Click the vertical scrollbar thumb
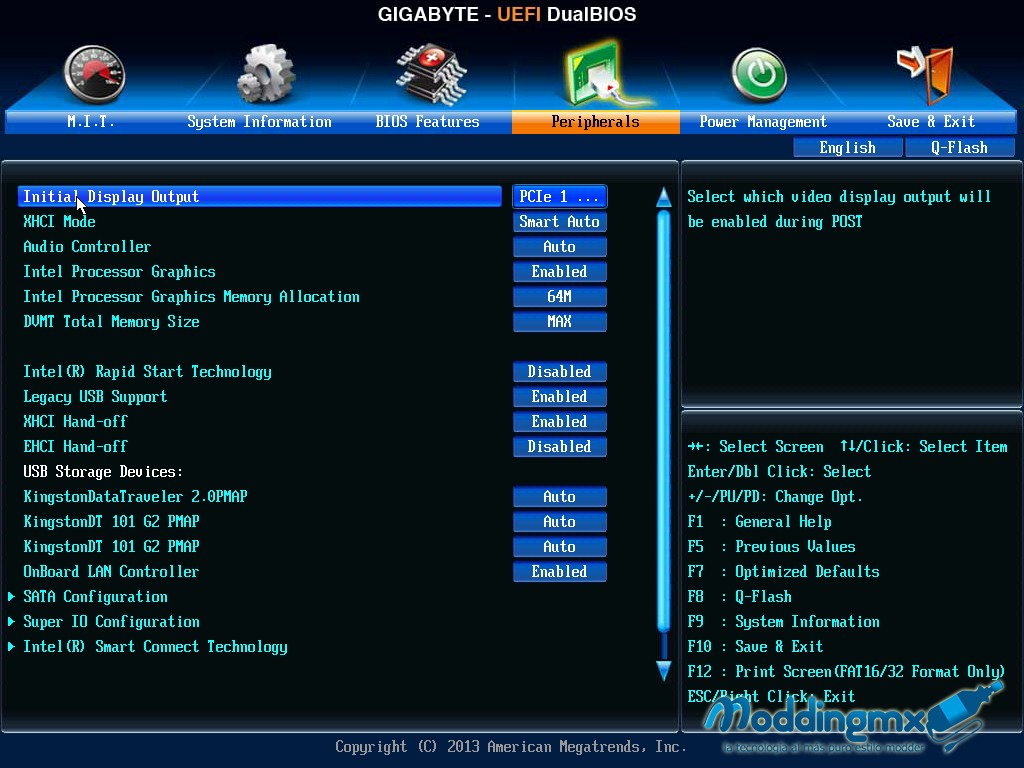This screenshot has height=768, width=1024. (664, 421)
